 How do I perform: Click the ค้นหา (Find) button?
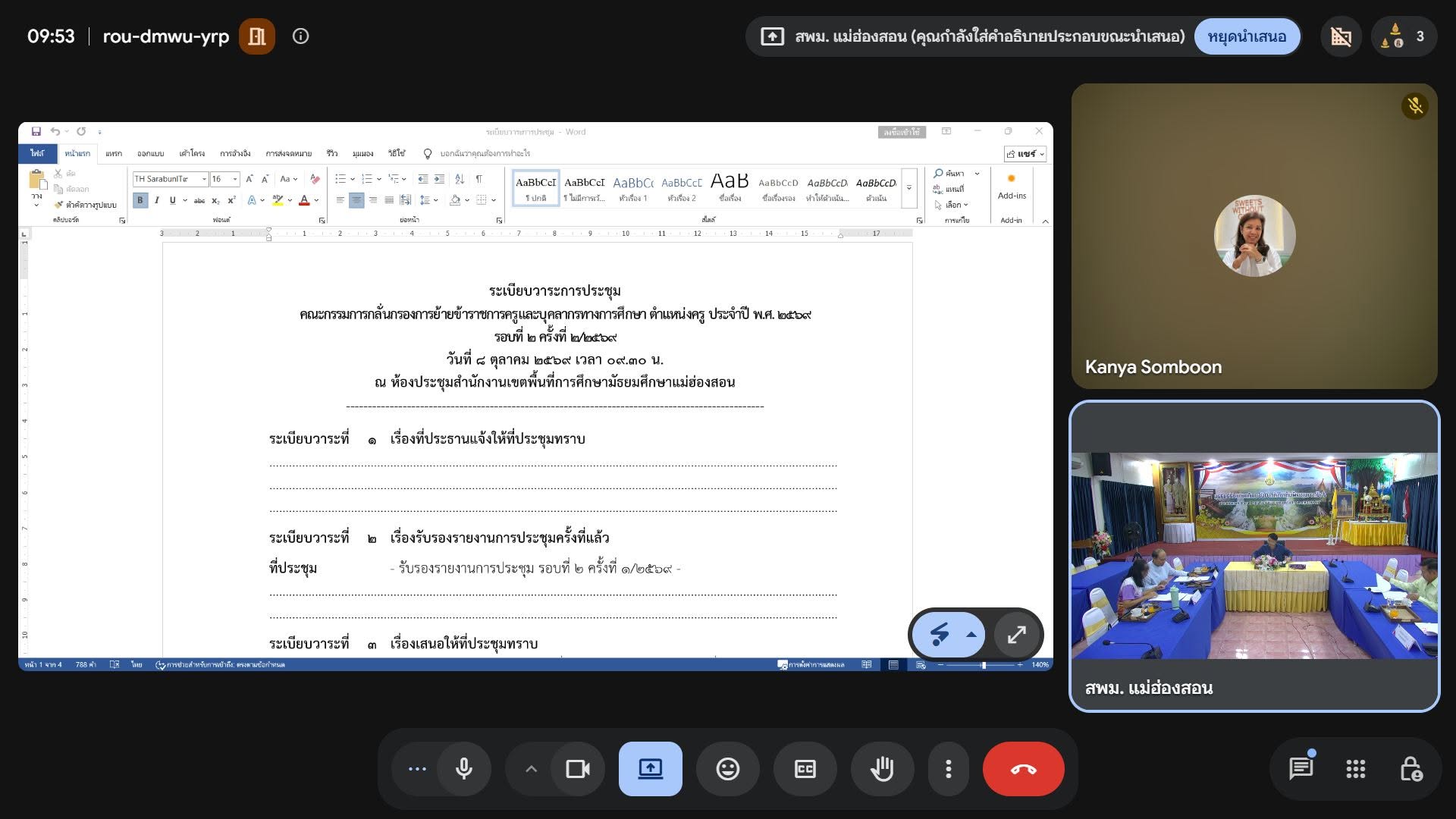pos(949,174)
